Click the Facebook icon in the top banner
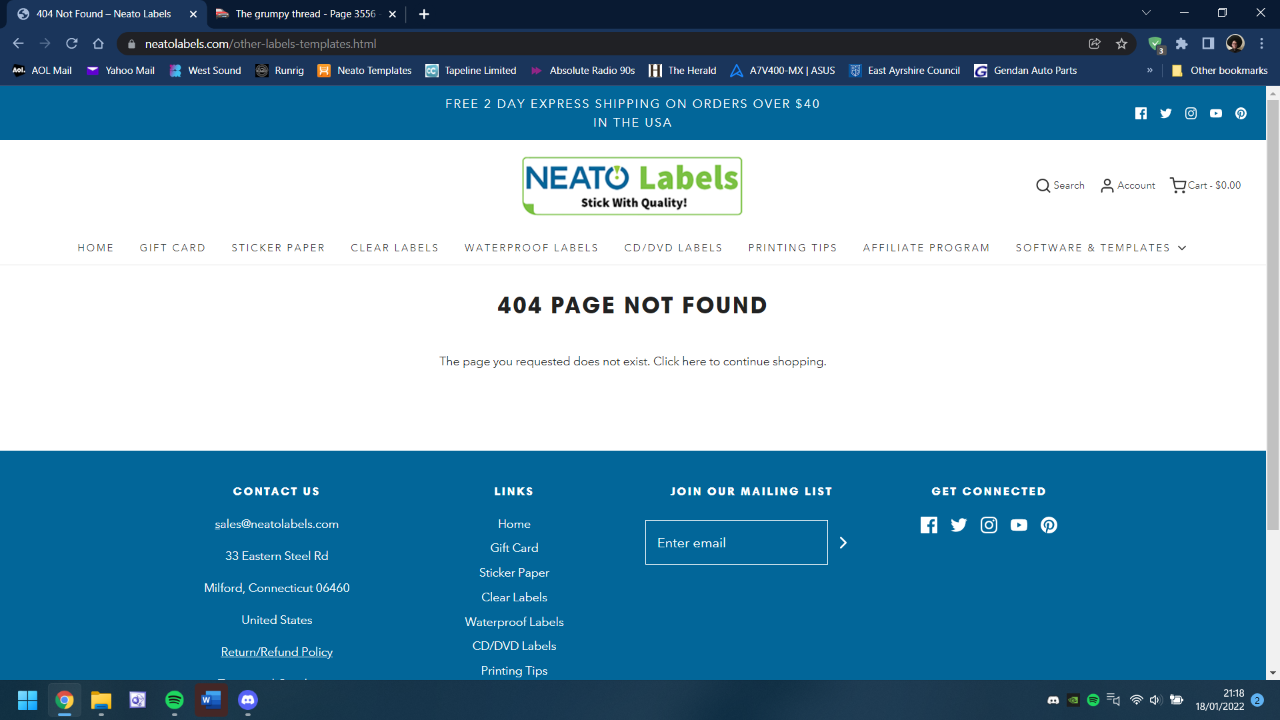The width and height of the screenshot is (1280, 720). click(x=1141, y=113)
